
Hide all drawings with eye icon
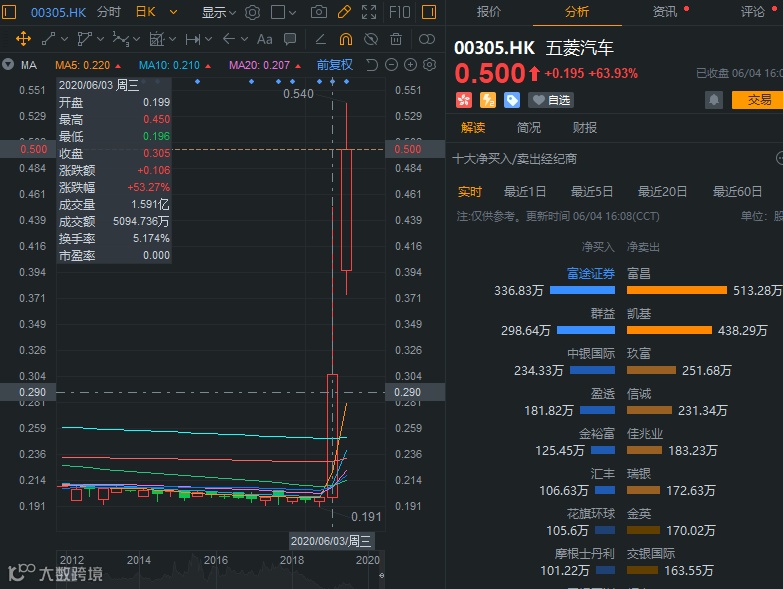click(x=371, y=38)
